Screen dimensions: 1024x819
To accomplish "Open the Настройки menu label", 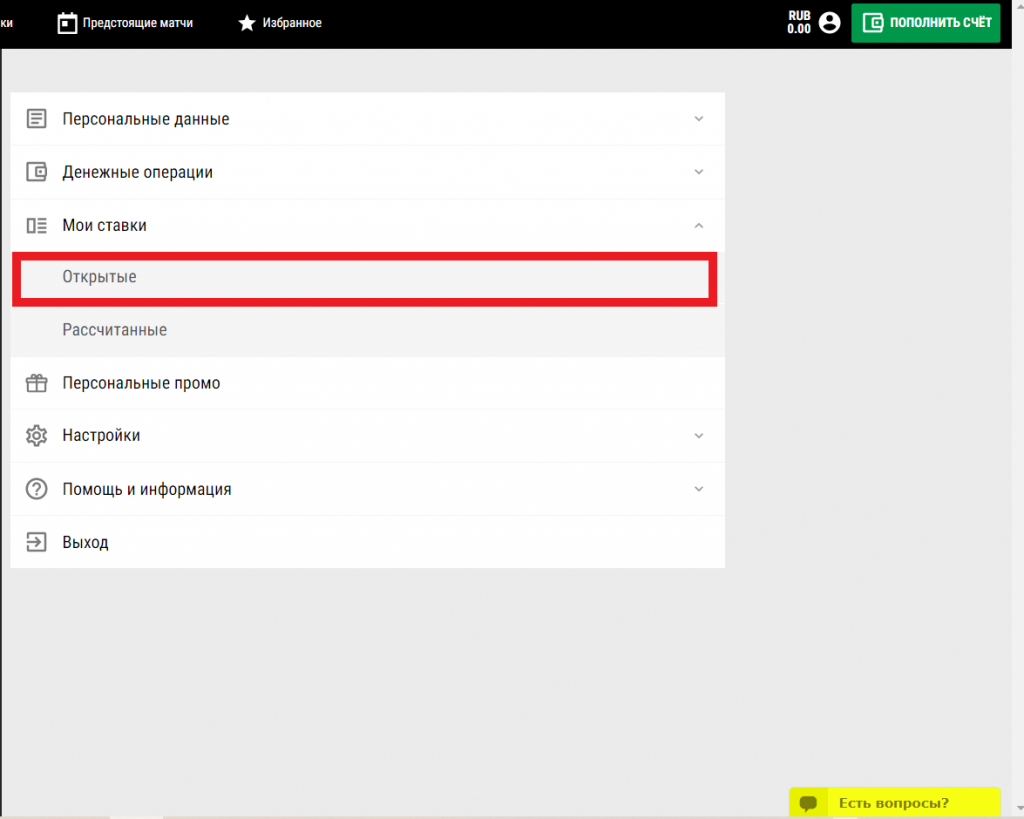I will [x=101, y=436].
